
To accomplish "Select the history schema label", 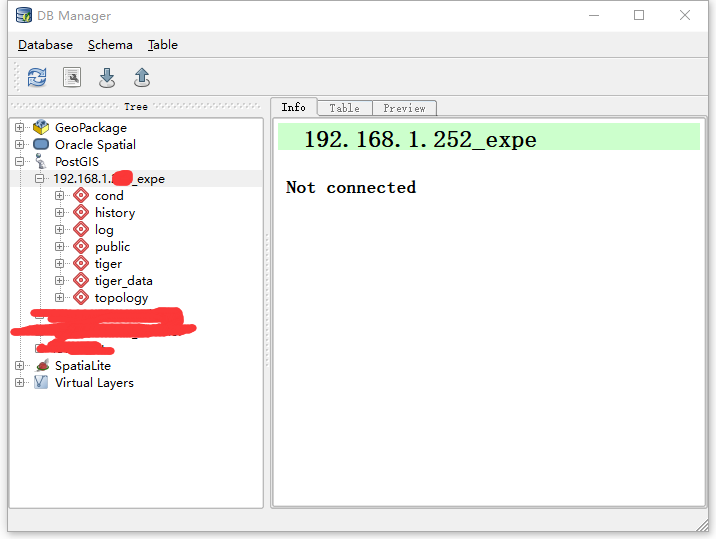I will [x=115, y=213].
